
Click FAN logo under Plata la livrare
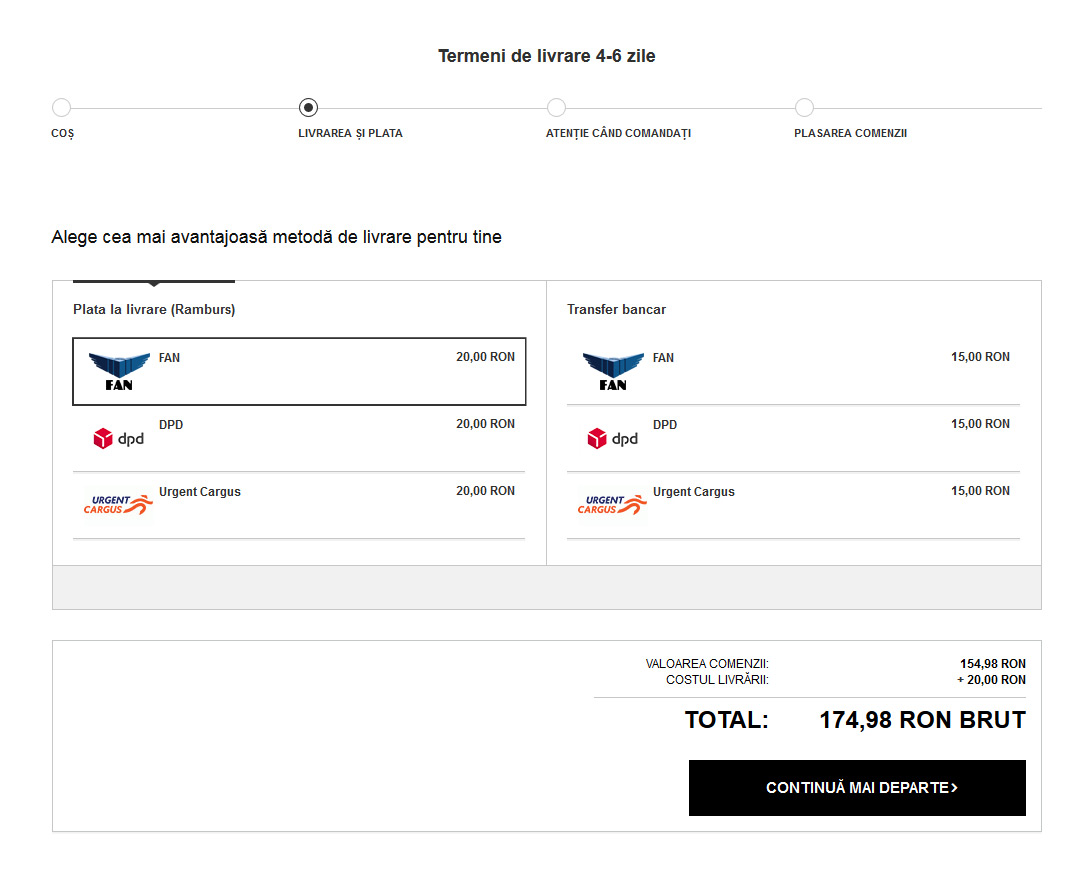tap(118, 371)
